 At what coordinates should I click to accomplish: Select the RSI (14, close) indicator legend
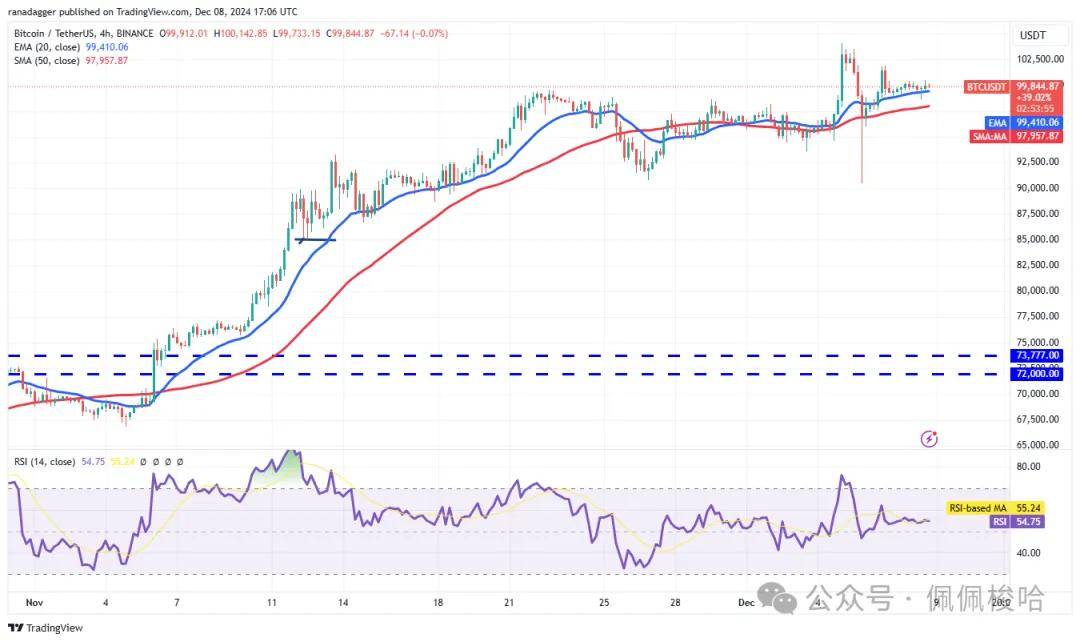pyautogui.click(x=45, y=462)
